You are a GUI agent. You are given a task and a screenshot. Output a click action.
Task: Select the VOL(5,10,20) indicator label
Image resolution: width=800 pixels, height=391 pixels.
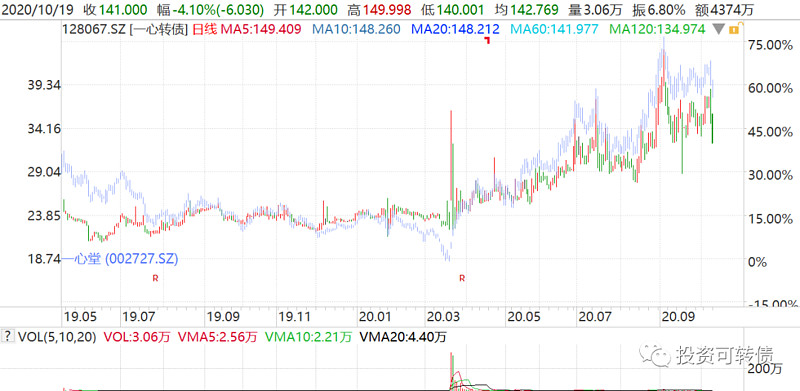point(57,337)
